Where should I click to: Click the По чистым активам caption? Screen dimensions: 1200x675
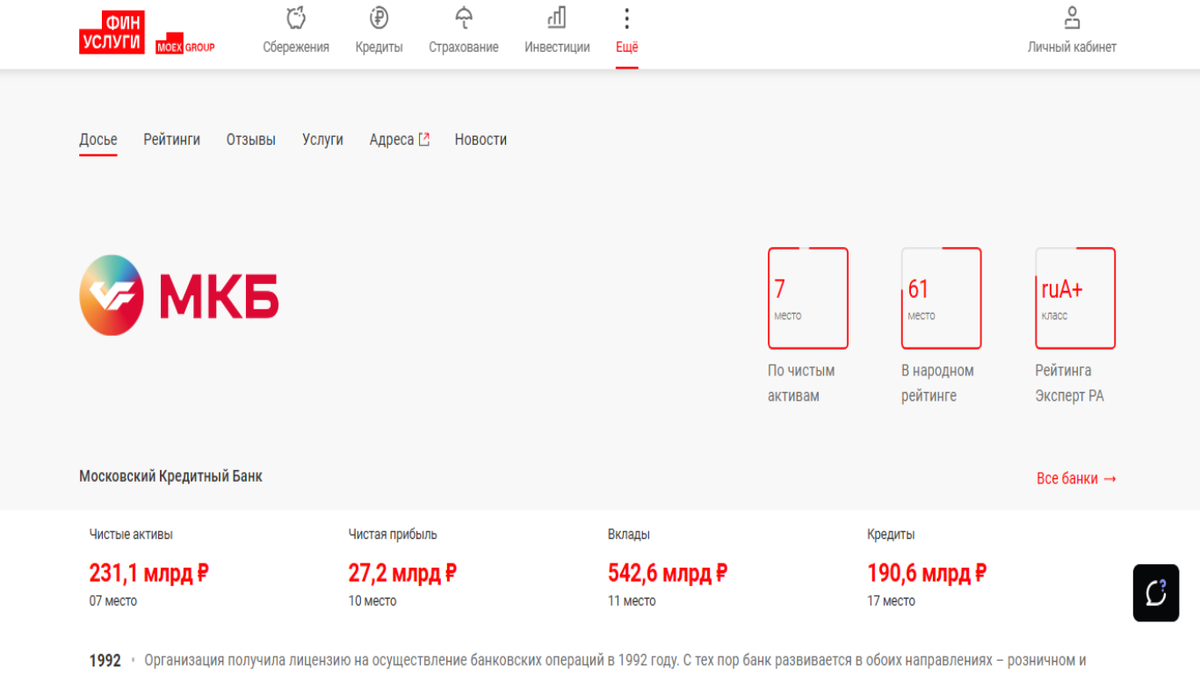(x=801, y=383)
